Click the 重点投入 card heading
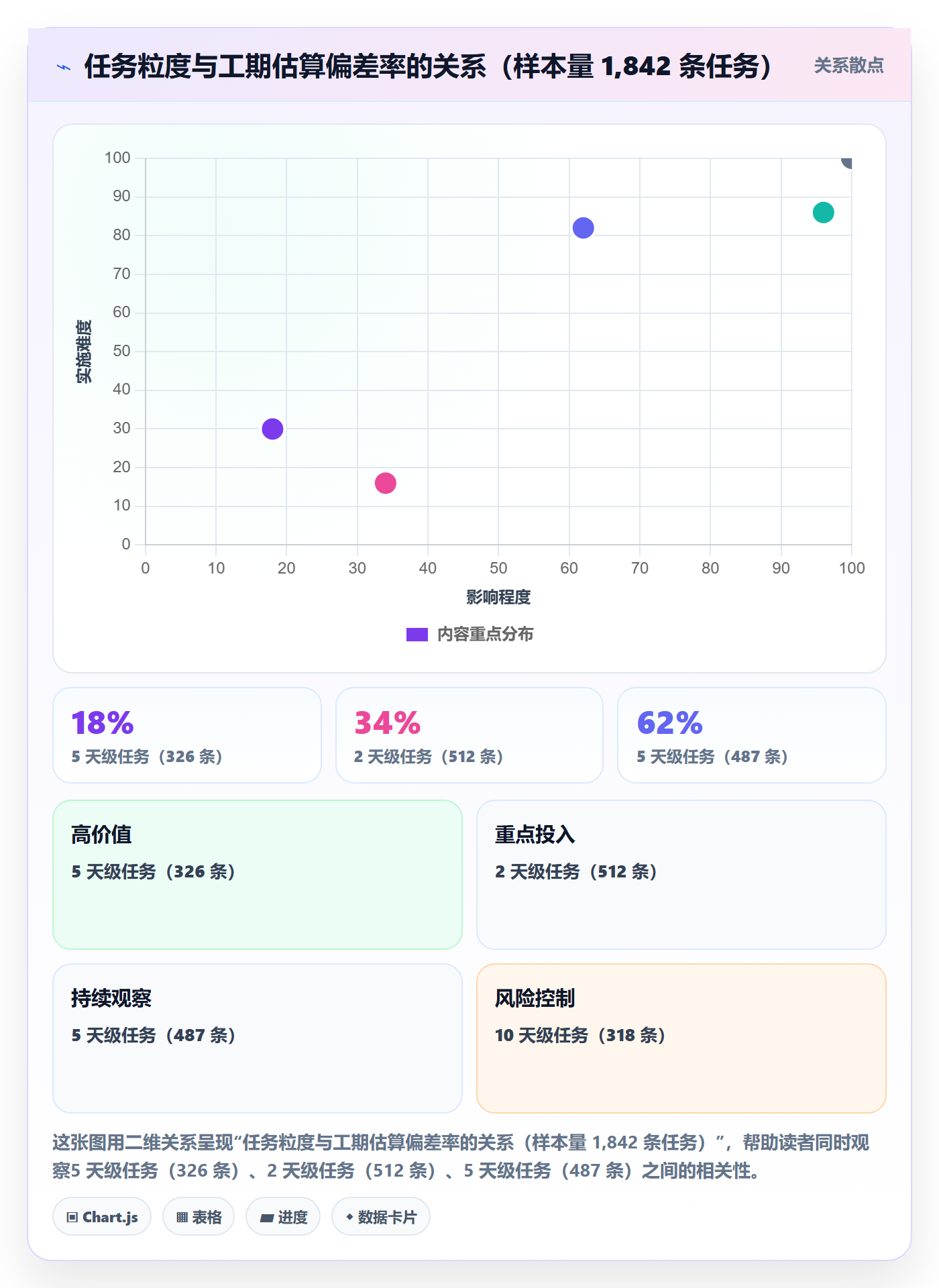Image resolution: width=939 pixels, height=1288 pixels. (535, 835)
